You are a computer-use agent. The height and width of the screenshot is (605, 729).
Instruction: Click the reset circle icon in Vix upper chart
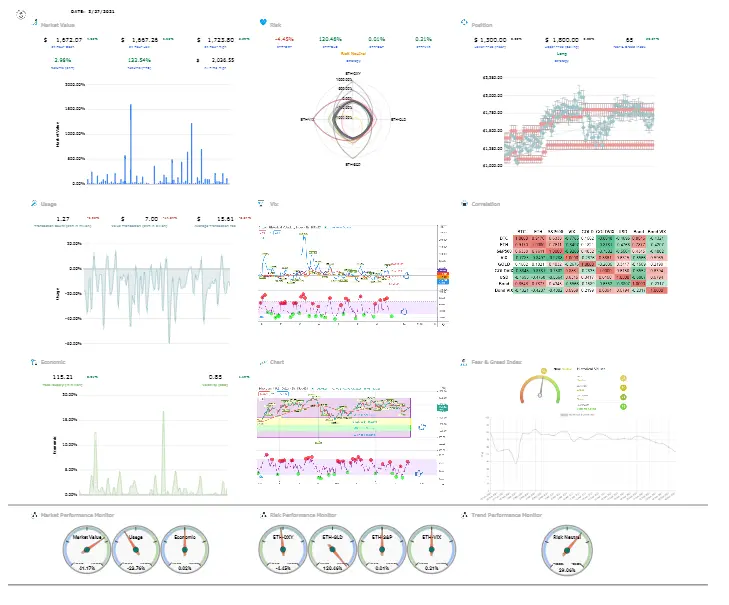(406, 276)
